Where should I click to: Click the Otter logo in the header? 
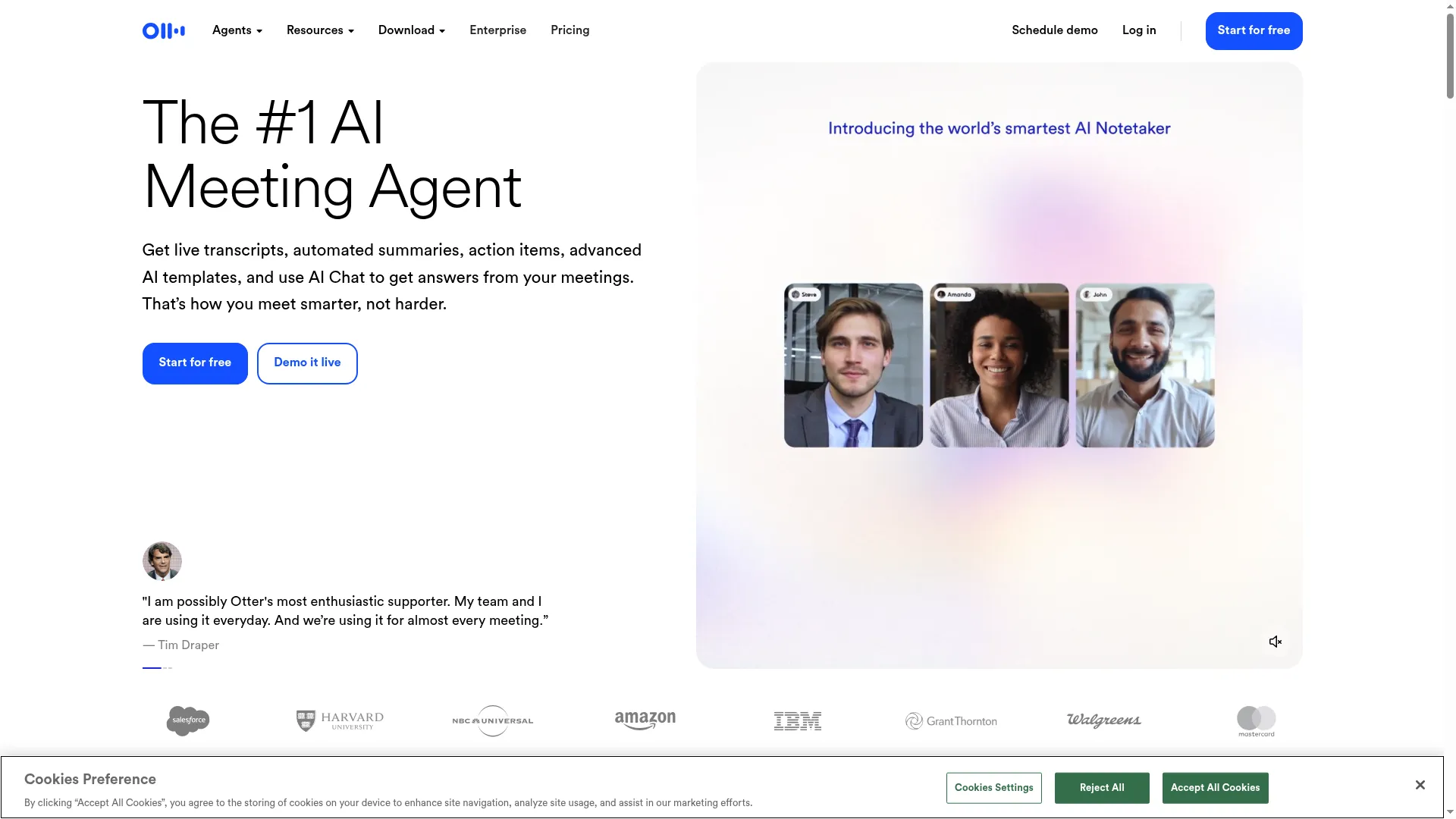(164, 31)
